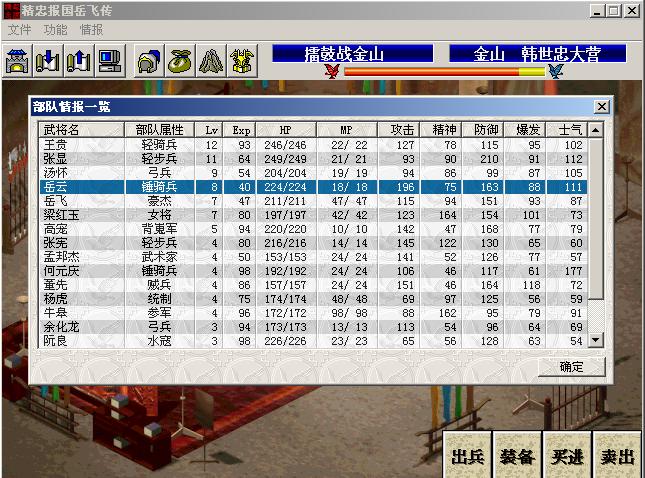
Task: Sort by 防御 column header
Action: click(x=483, y=130)
